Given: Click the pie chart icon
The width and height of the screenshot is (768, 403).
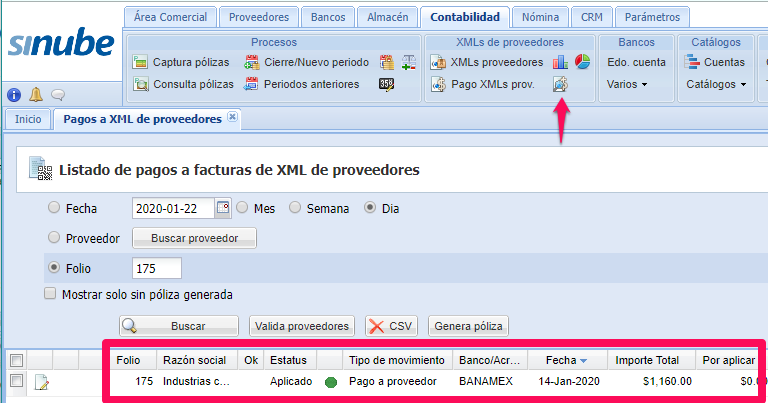Looking at the screenshot, I should pos(582,62).
